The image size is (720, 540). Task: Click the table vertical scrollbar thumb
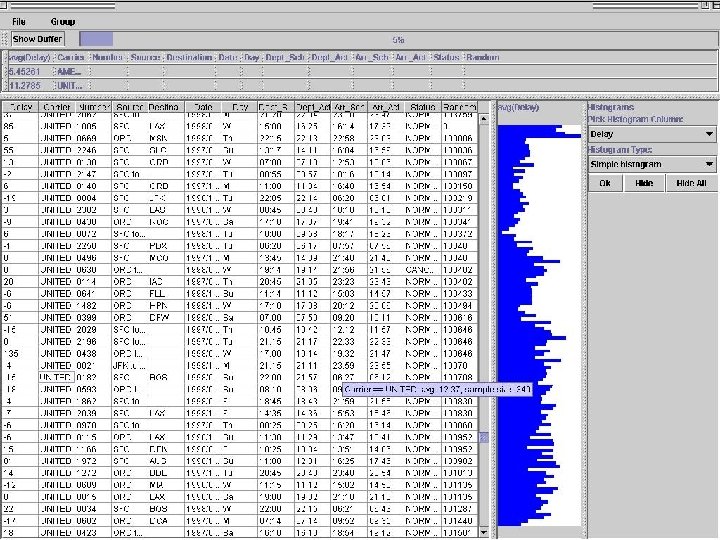tap(484, 437)
